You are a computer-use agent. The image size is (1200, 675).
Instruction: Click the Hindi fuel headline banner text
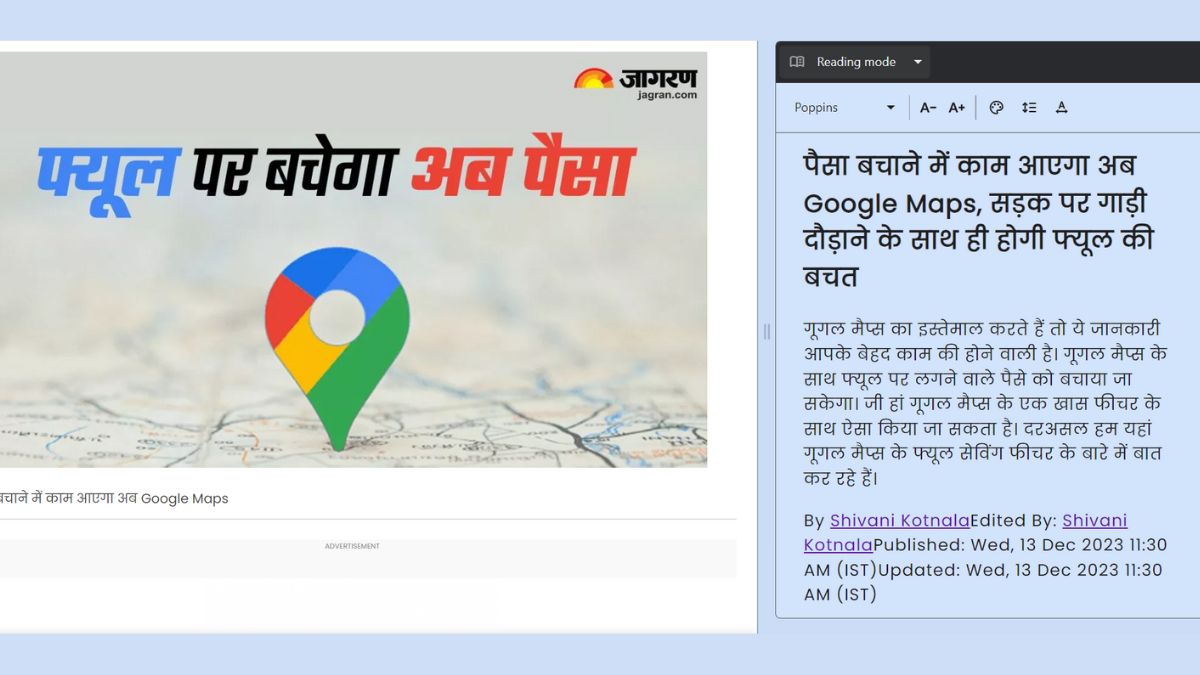point(336,172)
